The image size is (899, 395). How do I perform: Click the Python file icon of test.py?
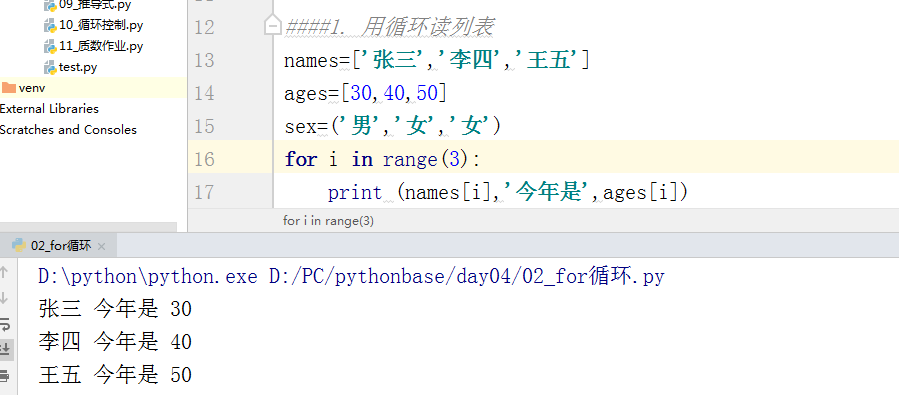pyautogui.click(x=50, y=68)
